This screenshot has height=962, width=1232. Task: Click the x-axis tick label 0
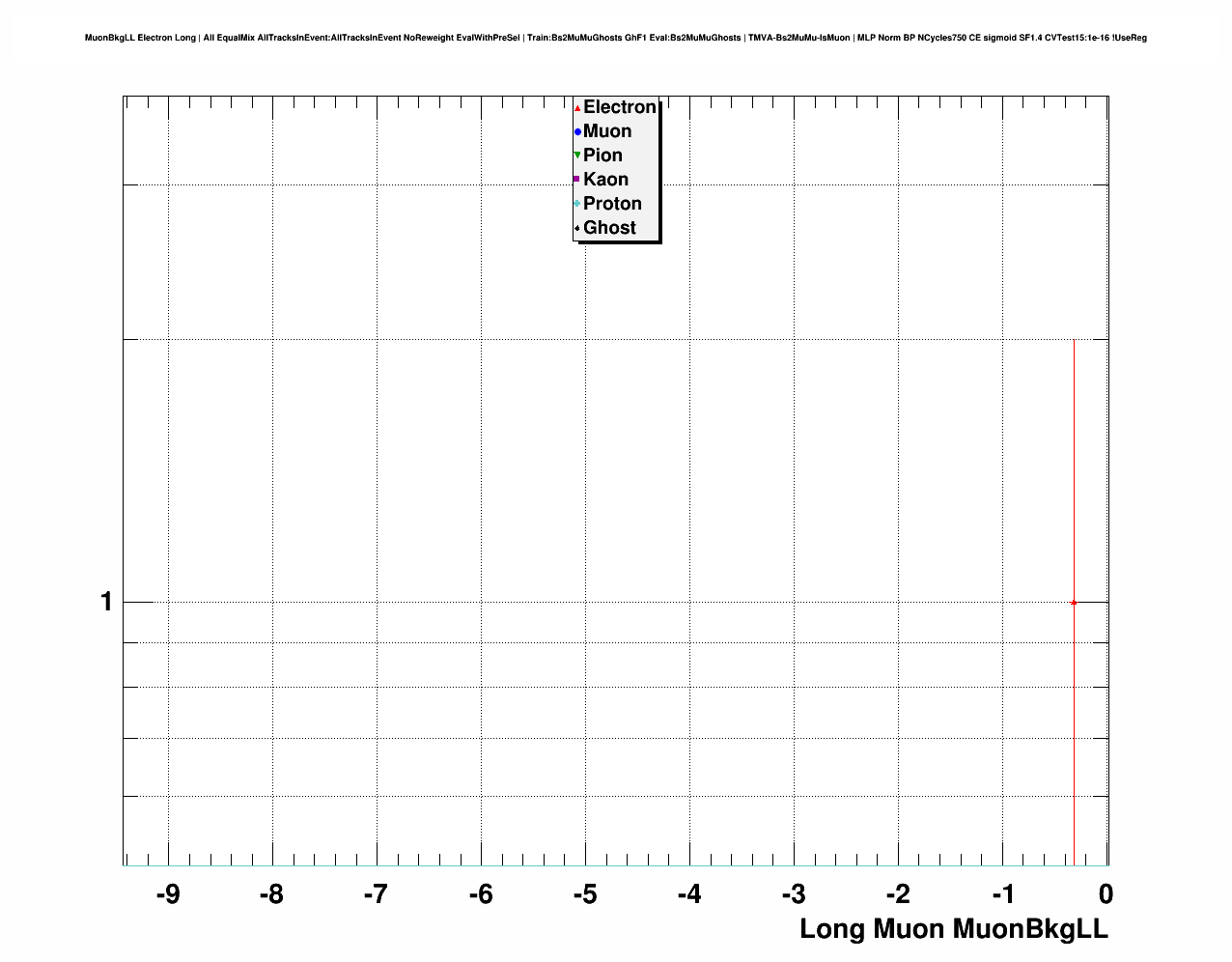[1106, 895]
